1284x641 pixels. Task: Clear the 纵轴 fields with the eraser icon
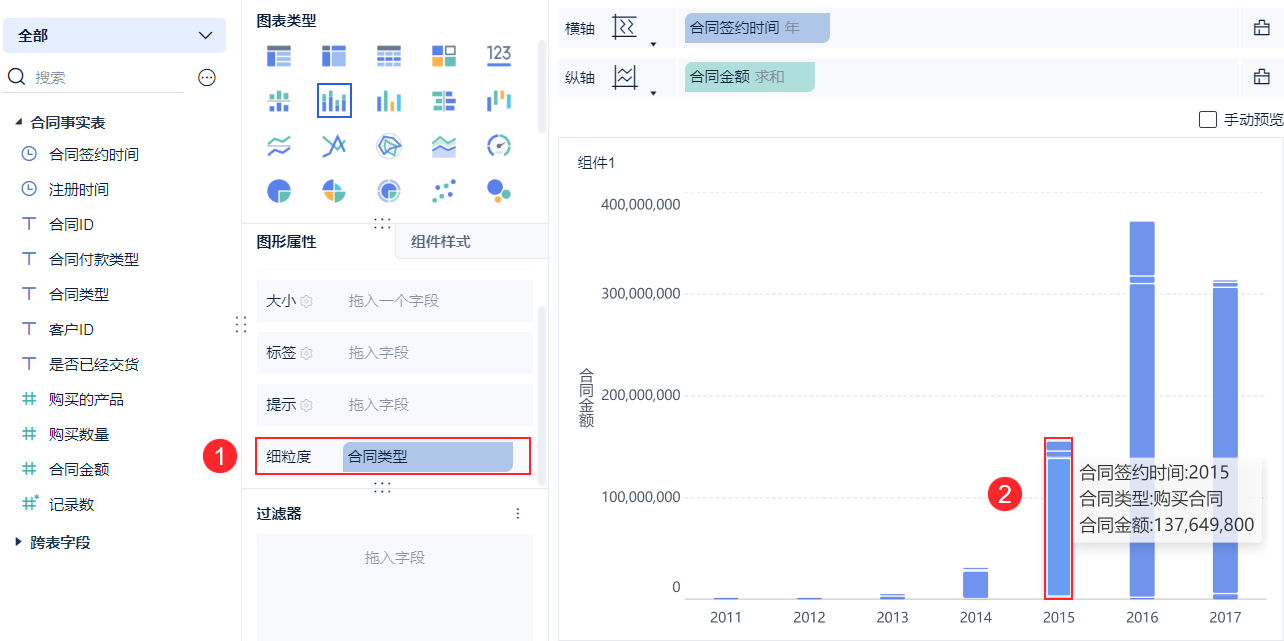[x=1262, y=76]
